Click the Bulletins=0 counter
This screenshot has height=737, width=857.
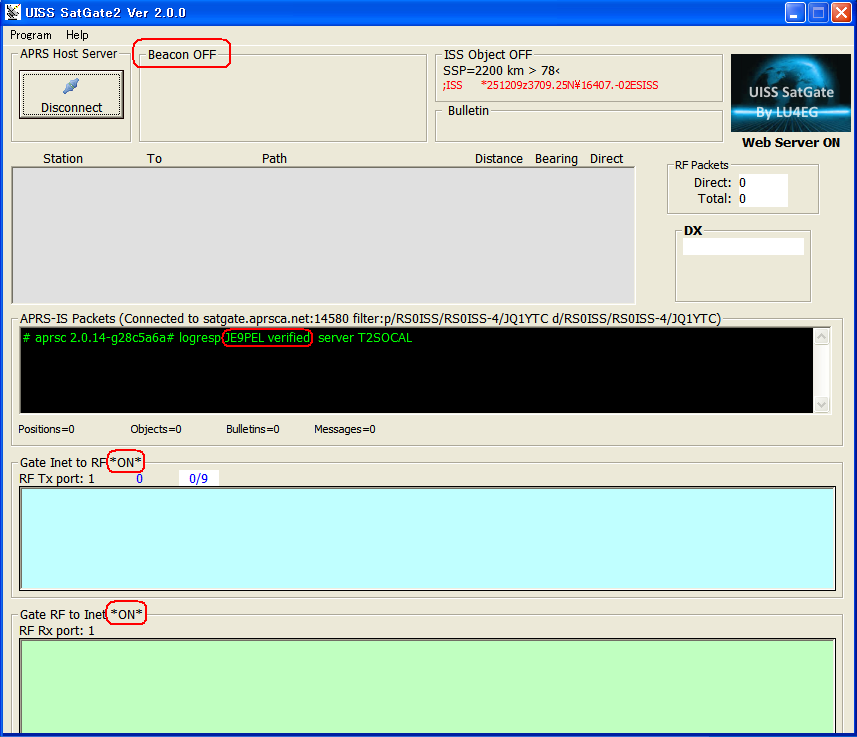tap(253, 429)
